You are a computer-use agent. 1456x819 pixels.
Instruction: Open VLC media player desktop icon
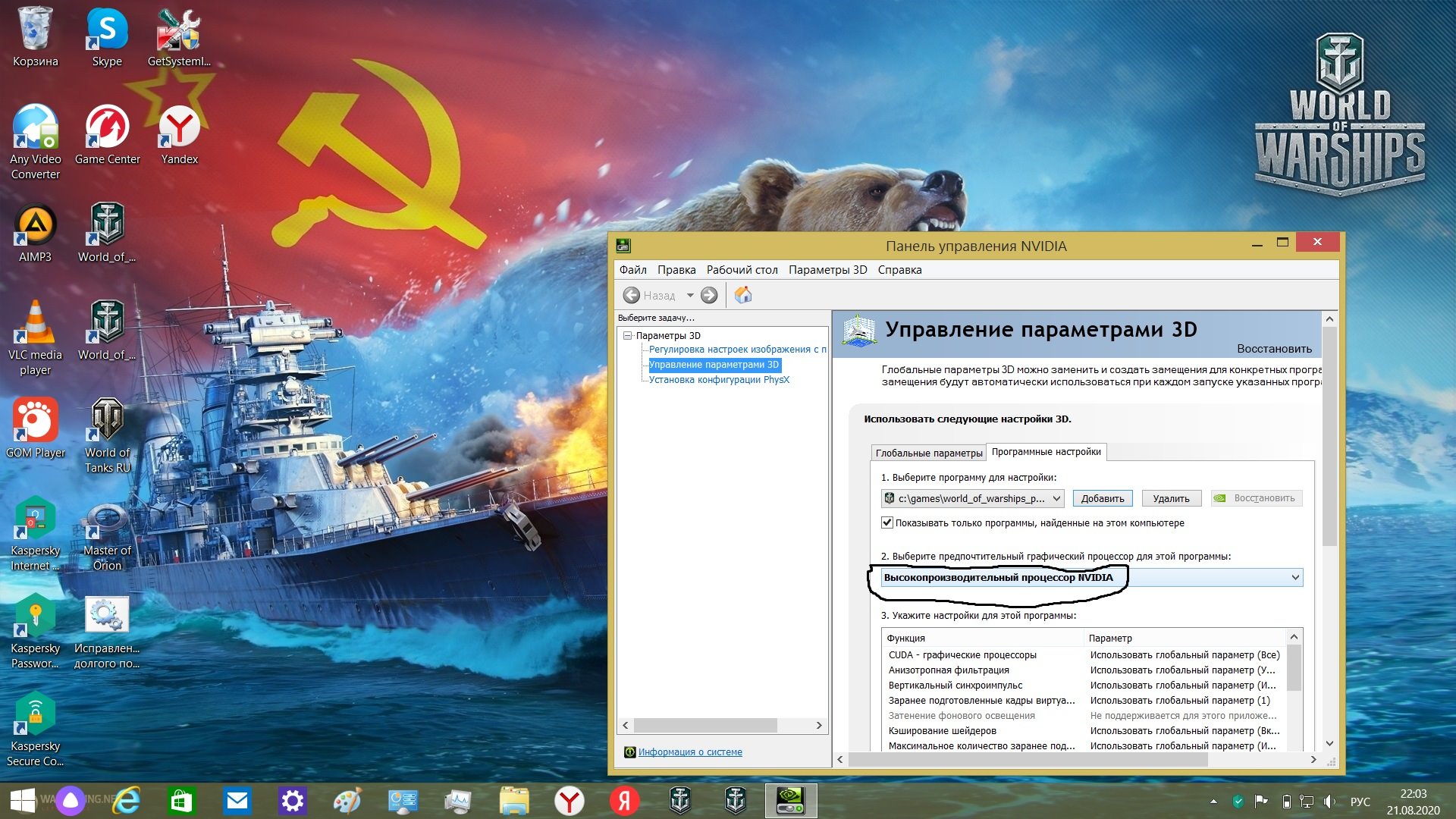[x=35, y=337]
